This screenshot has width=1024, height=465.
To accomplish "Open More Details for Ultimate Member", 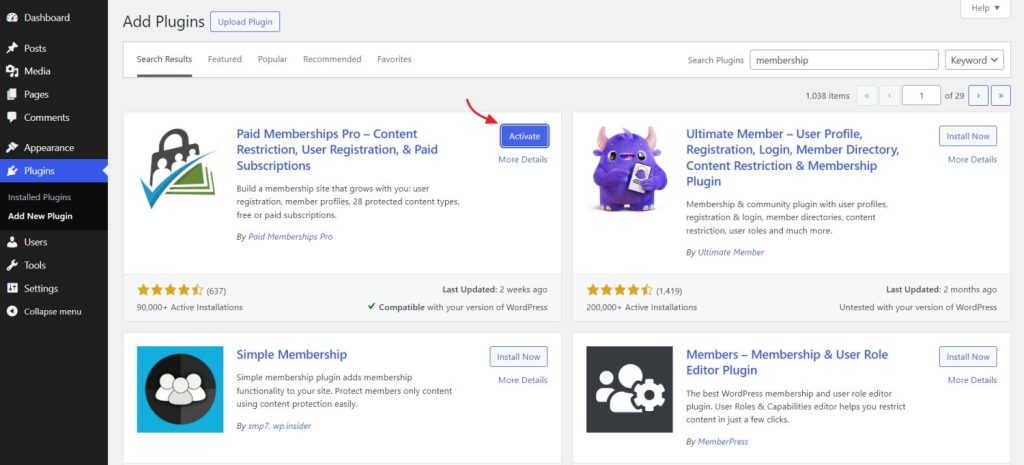I will coord(972,159).
